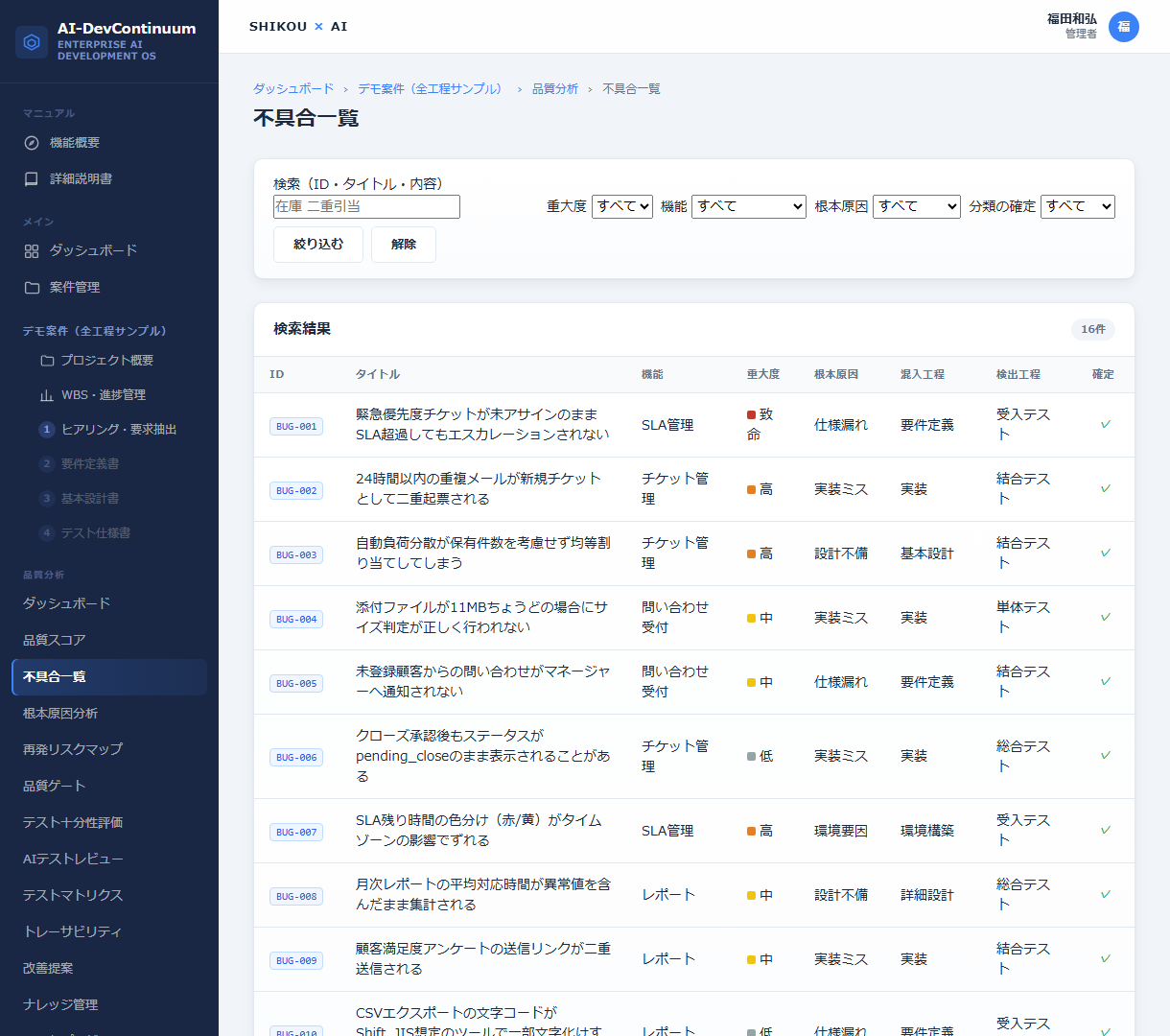
Task: Open 品質ゲート in the sidebar
Action: [109, 787]
